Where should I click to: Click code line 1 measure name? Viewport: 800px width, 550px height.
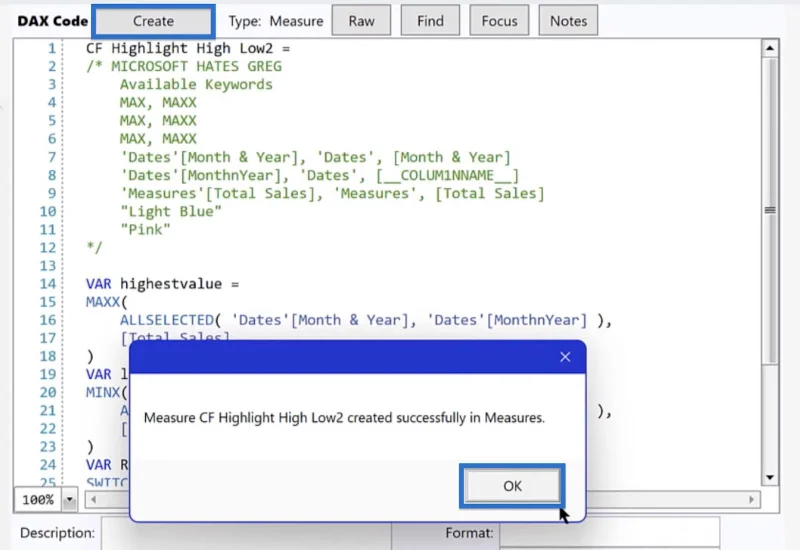pos(179,48)
